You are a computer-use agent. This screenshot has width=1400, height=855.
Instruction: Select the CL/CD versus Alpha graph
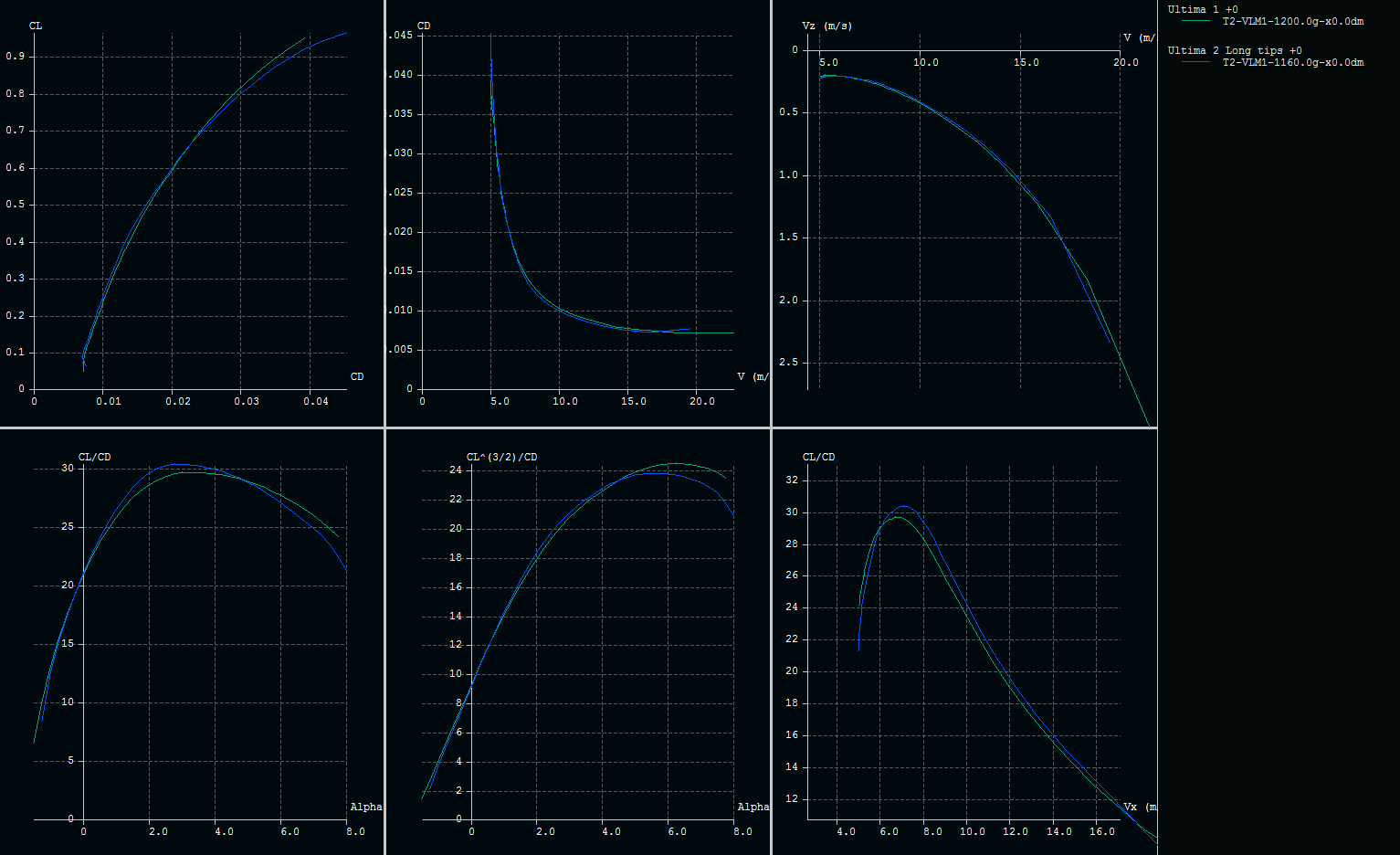point(192,642)
